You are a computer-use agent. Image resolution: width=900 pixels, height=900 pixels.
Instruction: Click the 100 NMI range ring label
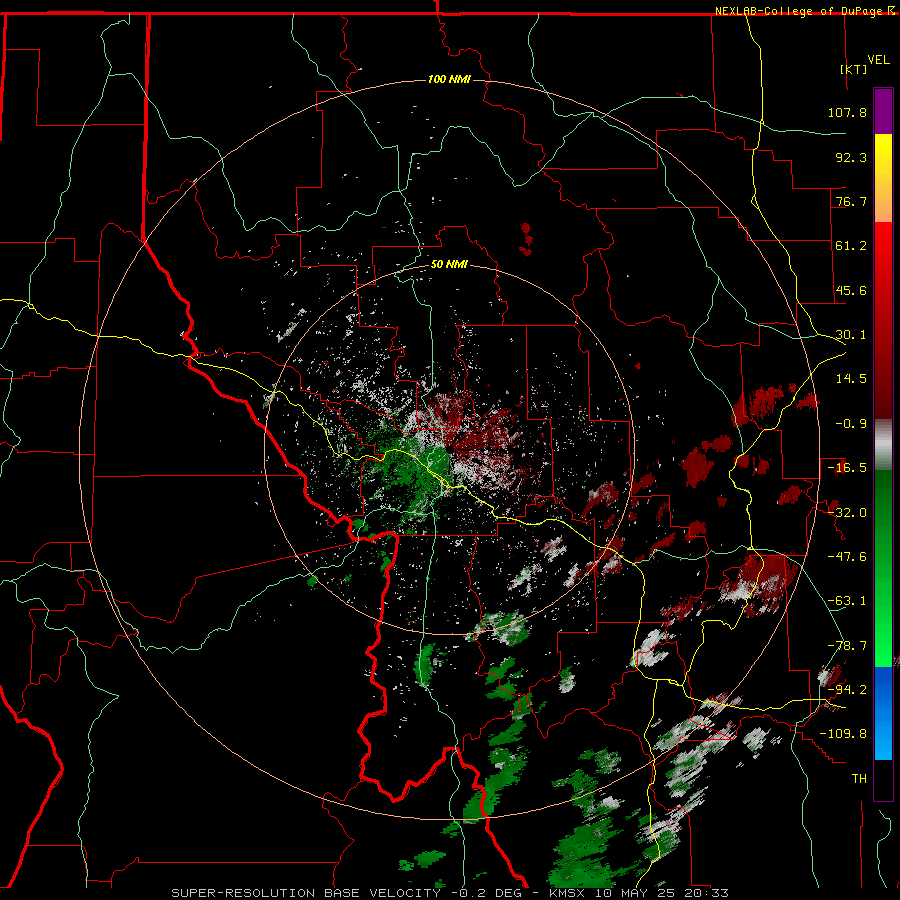click(449, 79)
